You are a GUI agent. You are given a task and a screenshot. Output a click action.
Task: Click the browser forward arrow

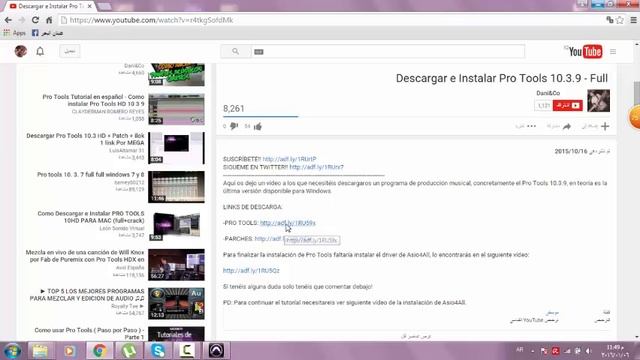(x=21, y=20)
